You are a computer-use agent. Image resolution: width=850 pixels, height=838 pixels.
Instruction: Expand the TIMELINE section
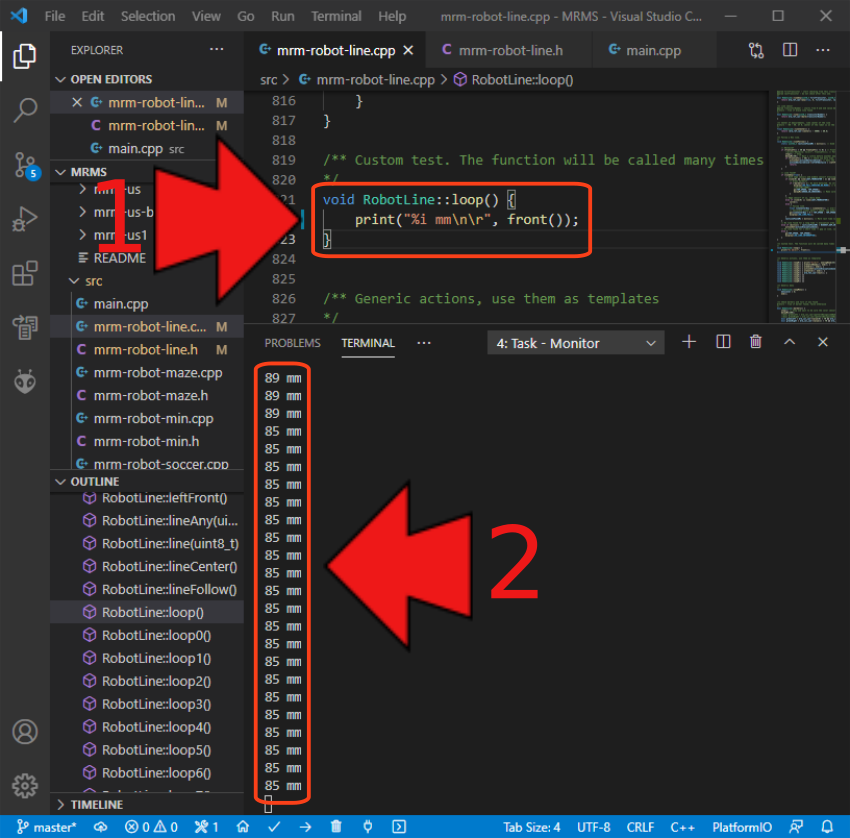[x=96, y=804]
